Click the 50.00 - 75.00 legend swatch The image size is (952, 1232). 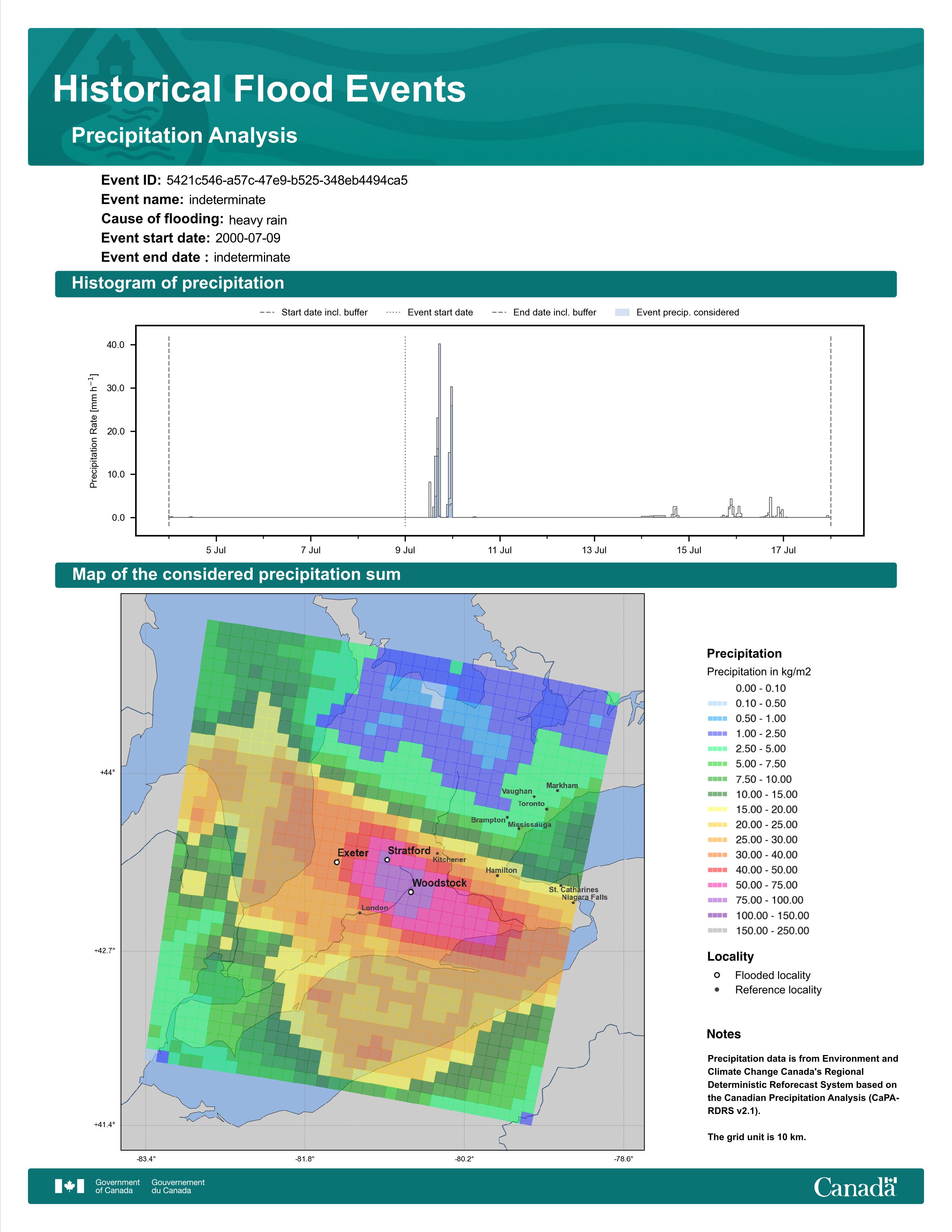[x=717, y=885]
